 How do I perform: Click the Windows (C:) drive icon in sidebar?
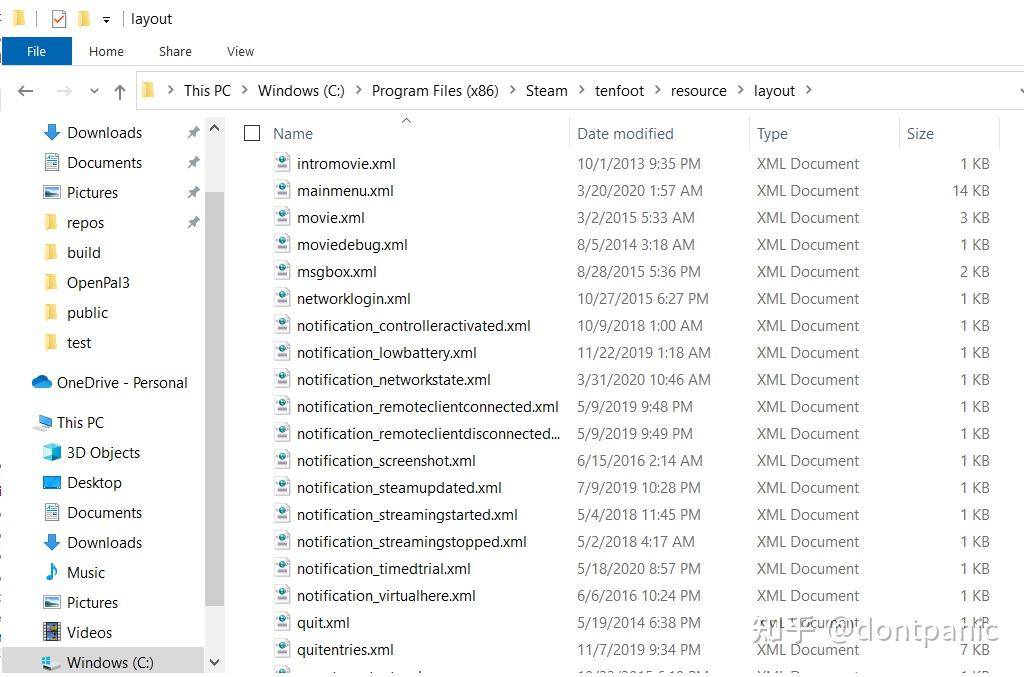pos(48,663)
